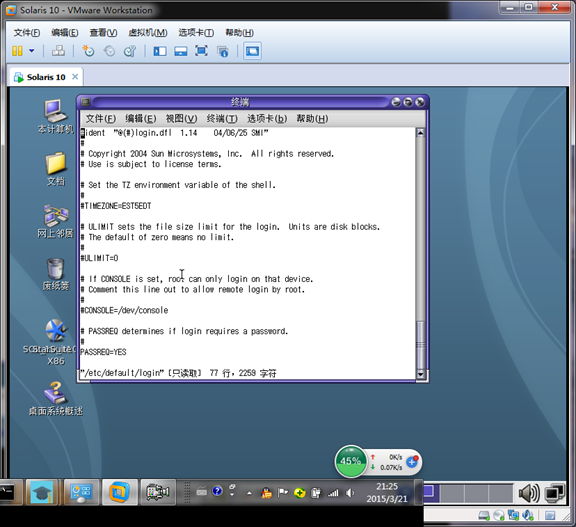The width and height of the screenshot is (576, 527).
Task: Open the Action Center flag tray icon
Action: (x=282, y=493)
